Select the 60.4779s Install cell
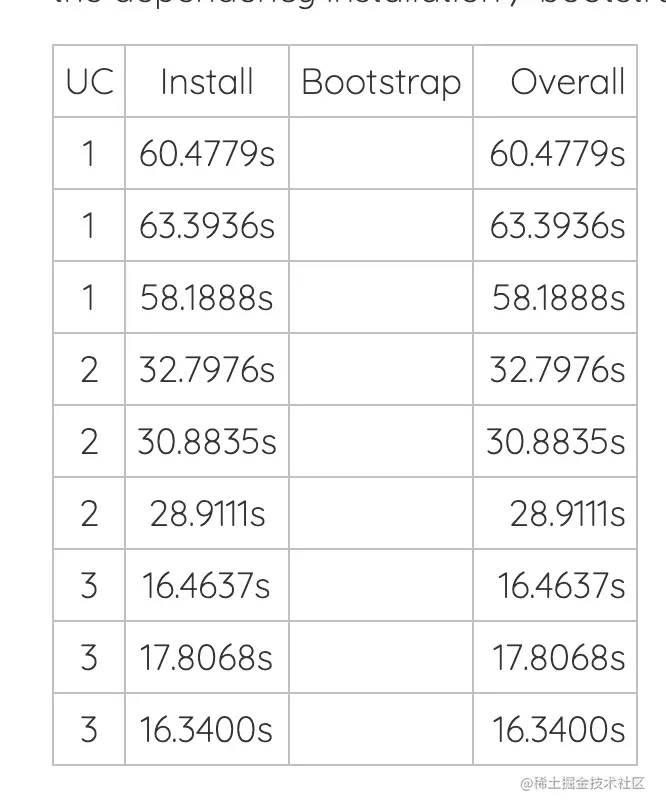The image size is (666, 812). pyautogui.click(x=207, y=153)
